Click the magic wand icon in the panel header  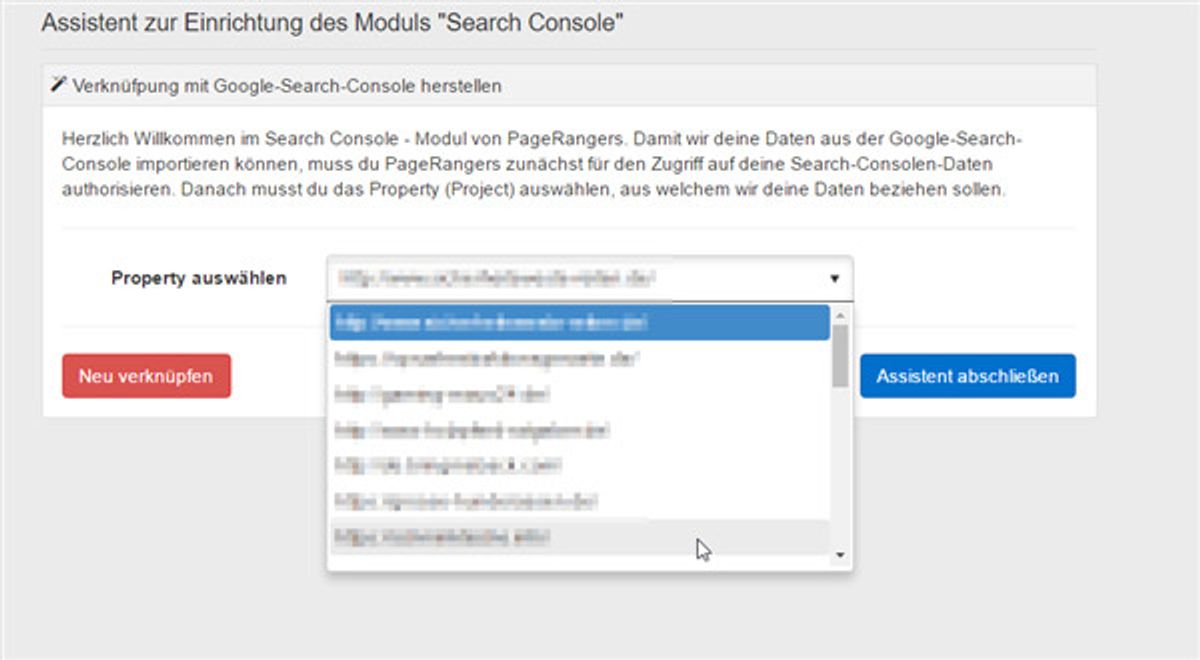(x=58, y=85)
